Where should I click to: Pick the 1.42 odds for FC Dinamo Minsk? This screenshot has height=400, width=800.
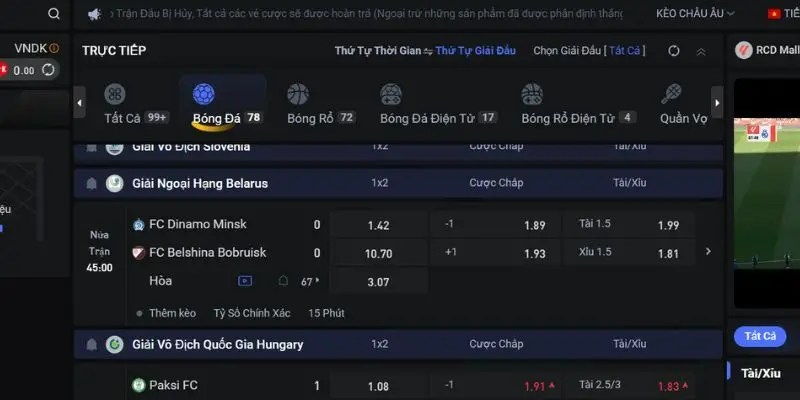pyautogui.click(x=379, y=225)
